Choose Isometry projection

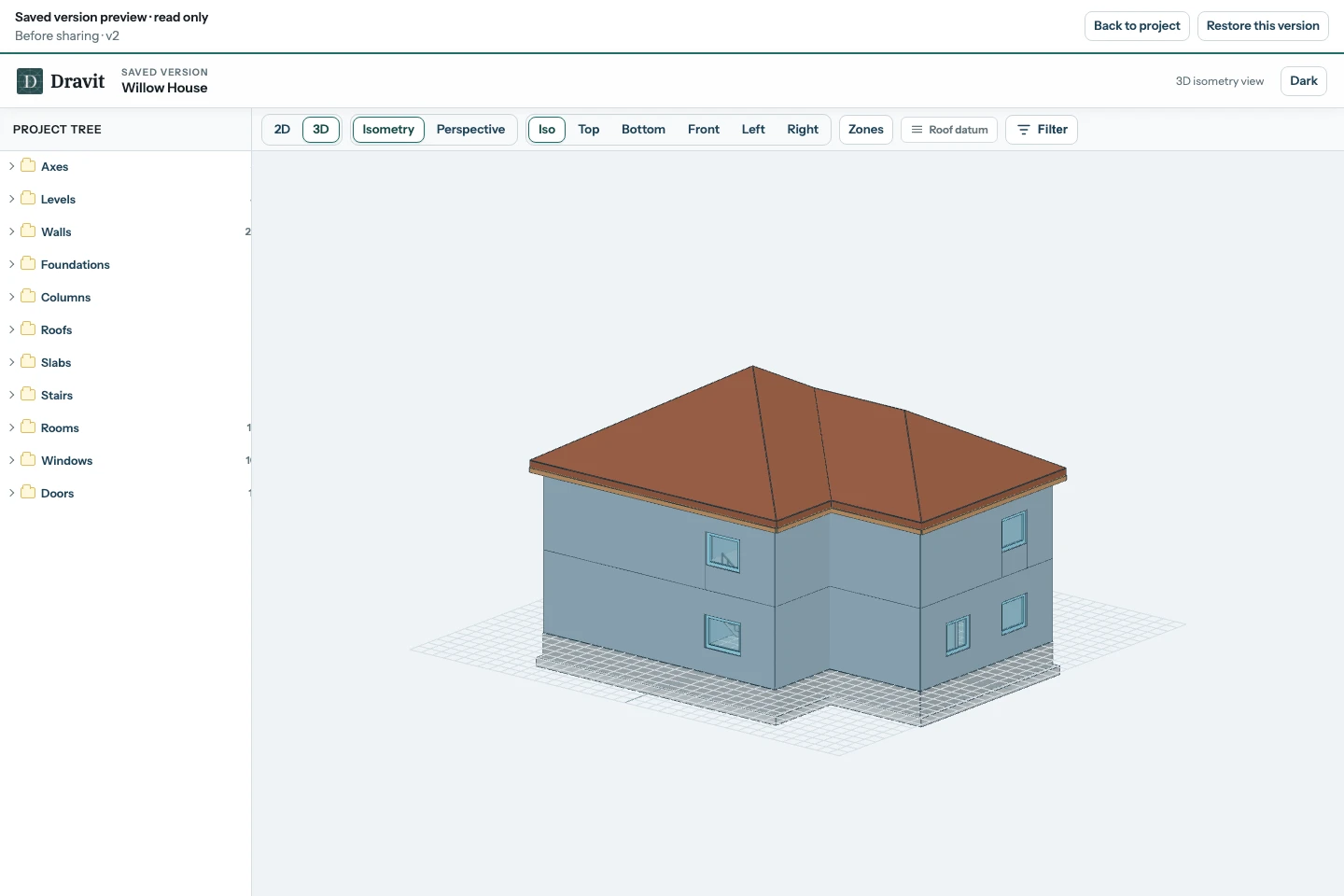[388, 130]
